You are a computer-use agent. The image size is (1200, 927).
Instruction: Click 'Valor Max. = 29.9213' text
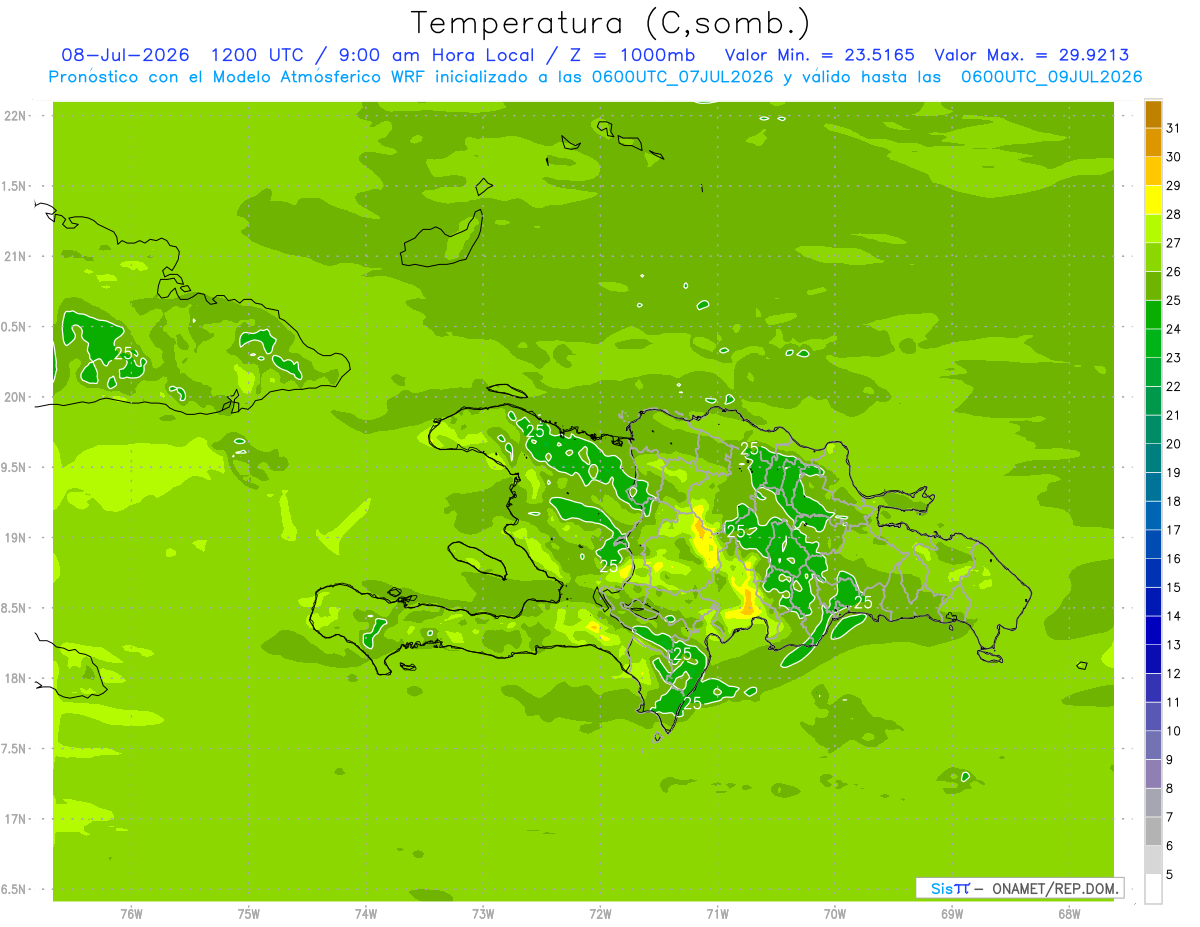coord(1032,55)
